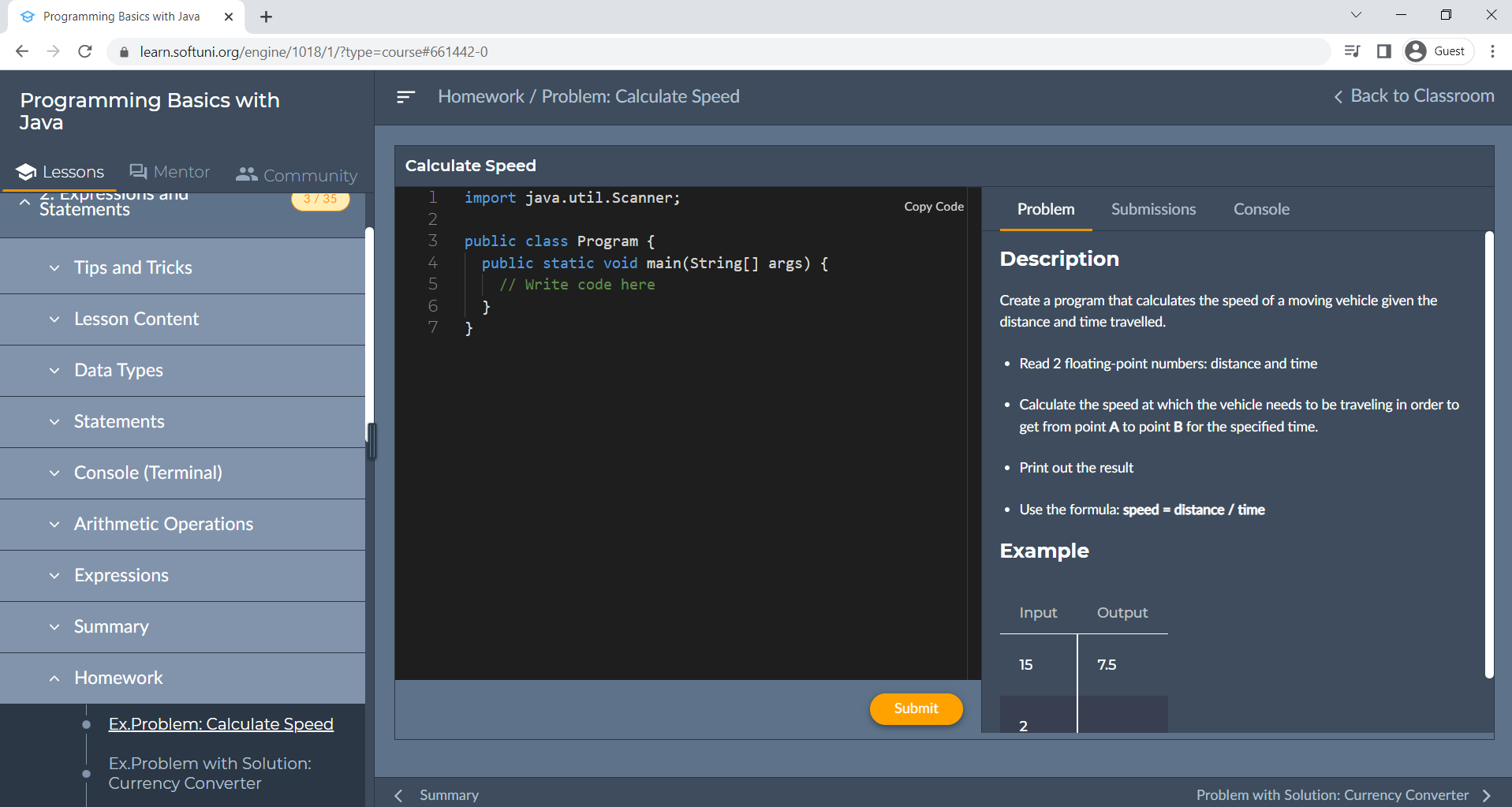This screenshot has height=807, width=1512.
Task: Expand the Arithmetic Operations section
Action: coord(163,524)
